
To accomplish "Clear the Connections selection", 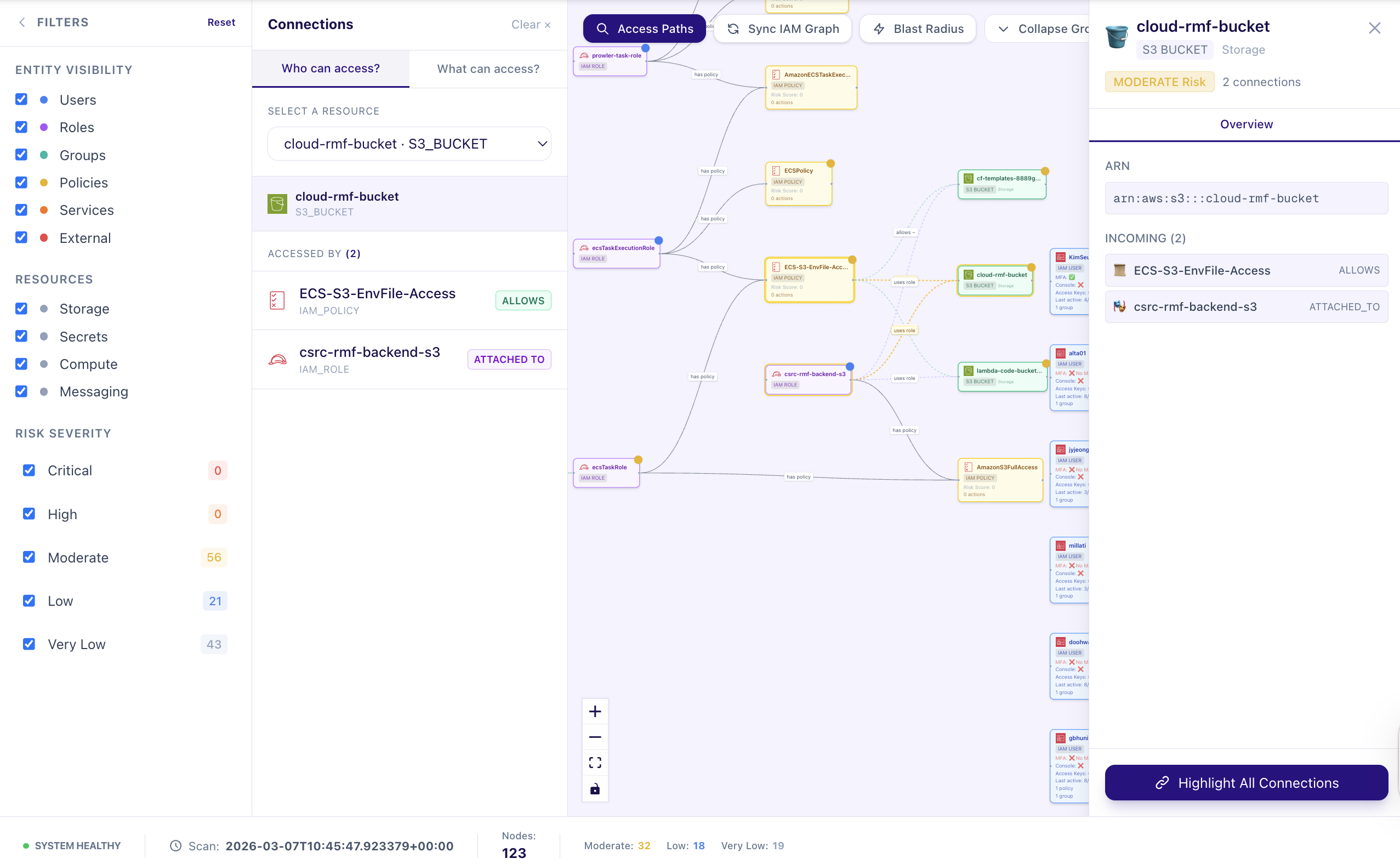I will coord(531,25).
